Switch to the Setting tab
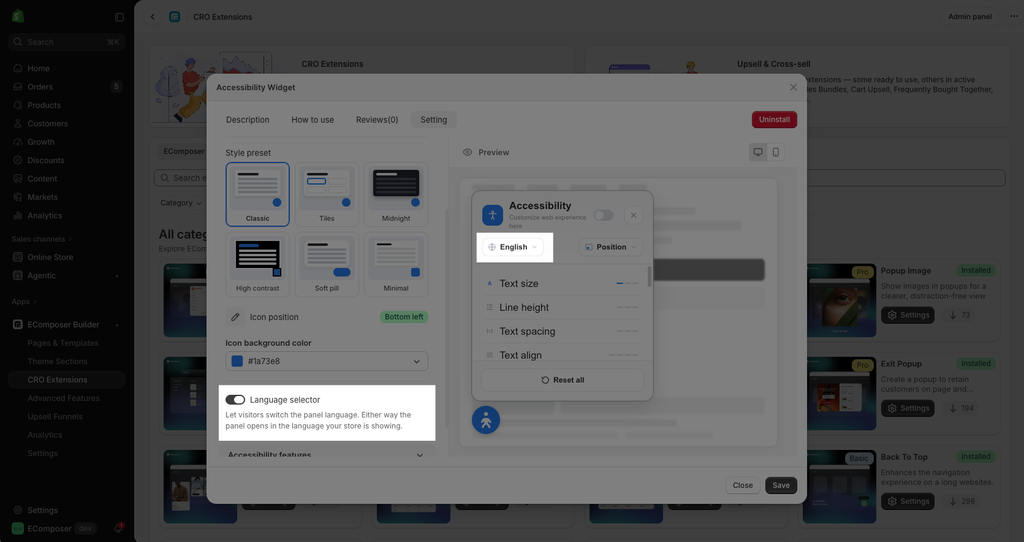 434,120
